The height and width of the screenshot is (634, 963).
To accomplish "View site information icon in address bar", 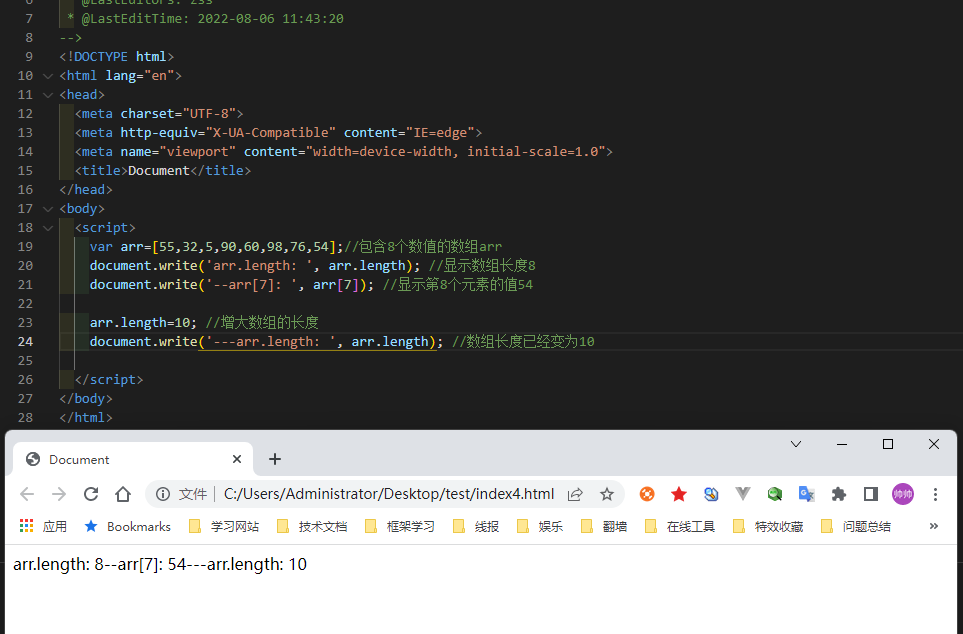I will pyautogui.click(x=163, y=494).
